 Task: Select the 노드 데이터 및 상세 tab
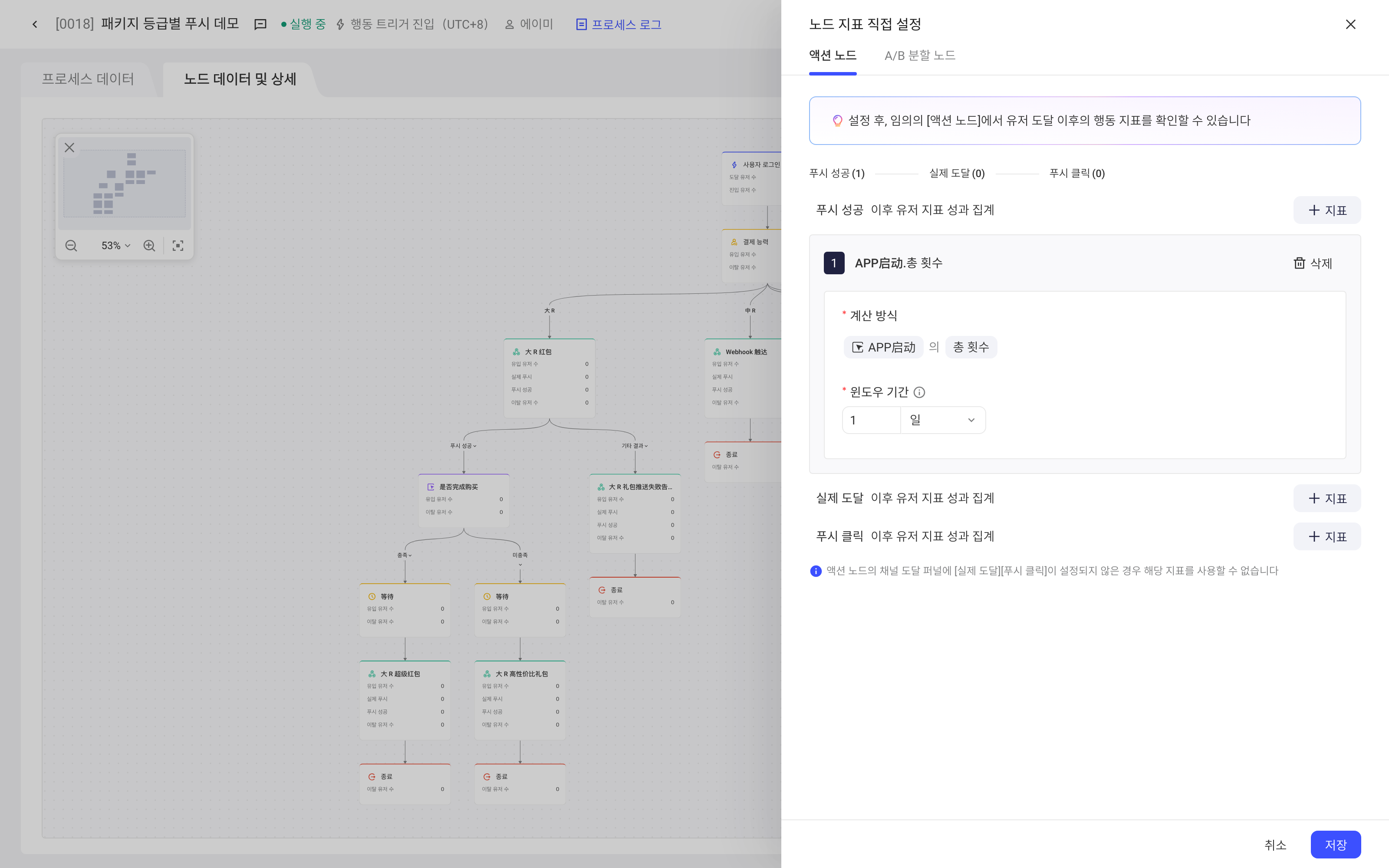click(240, 79)
